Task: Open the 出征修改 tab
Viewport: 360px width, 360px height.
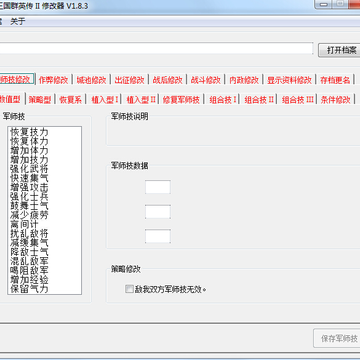Action: [129, 80]
